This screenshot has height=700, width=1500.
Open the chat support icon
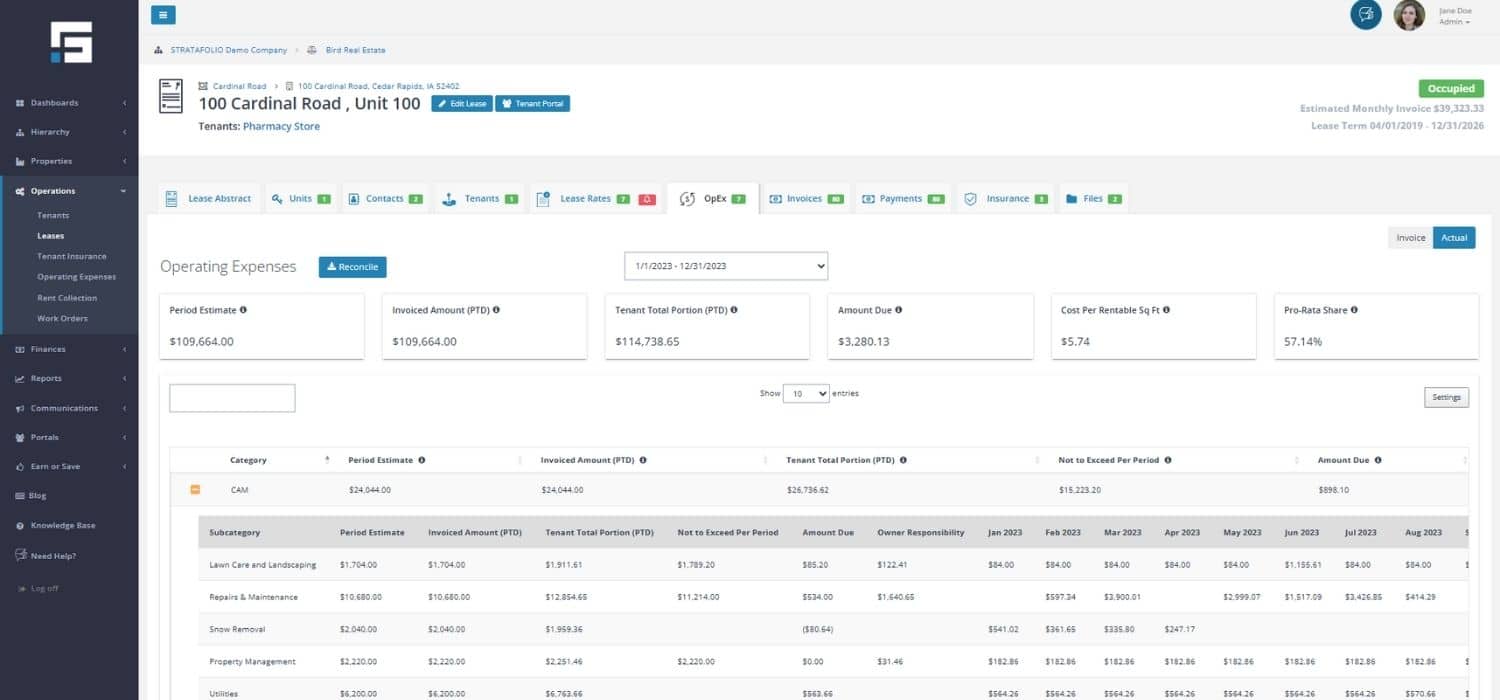coord(1365,15)
